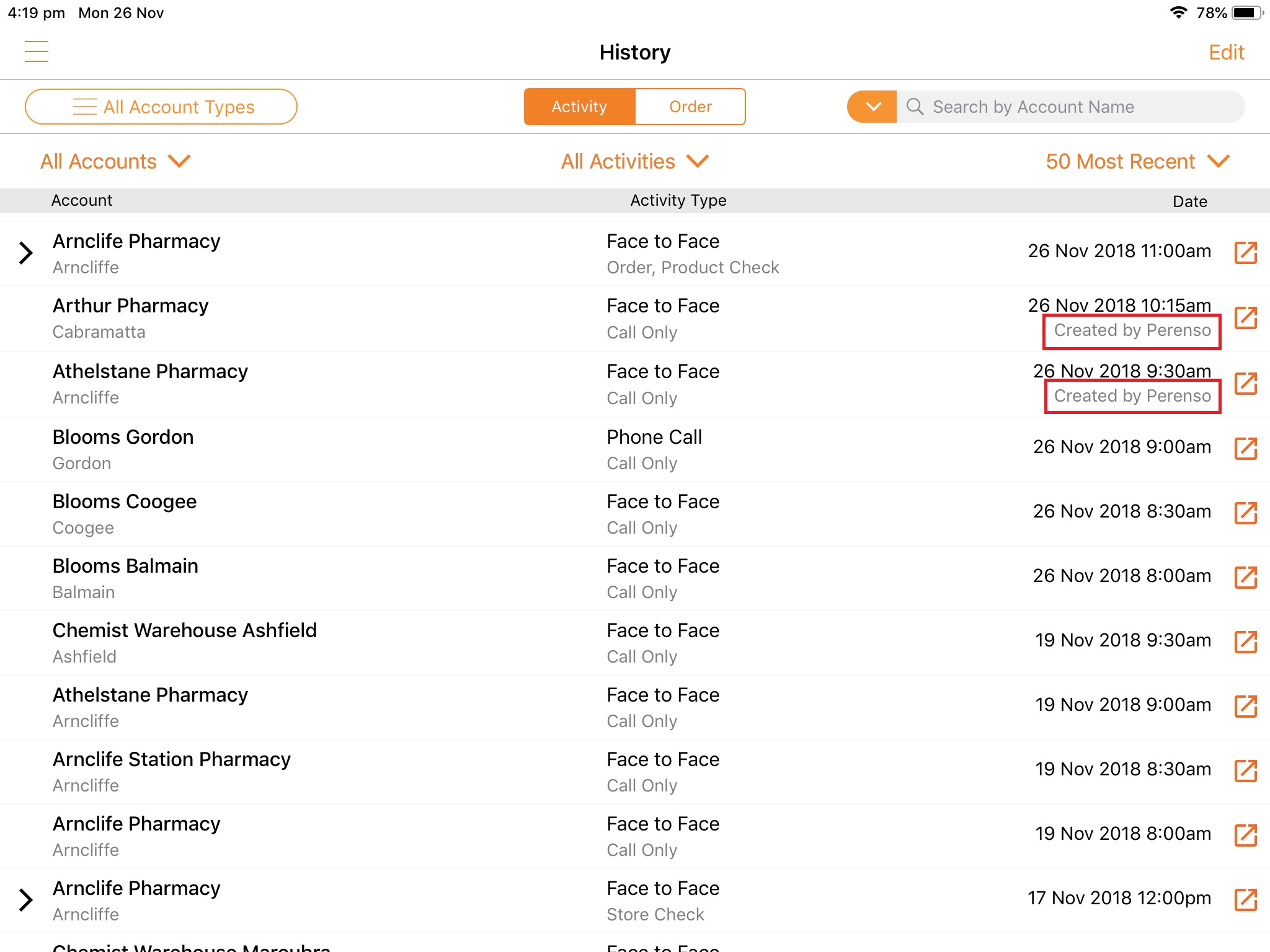Viewport: 1270px width, 952px height.
Task: Tap edit icon for Blooms Coogee activity
Action: tap(1245, 513)
